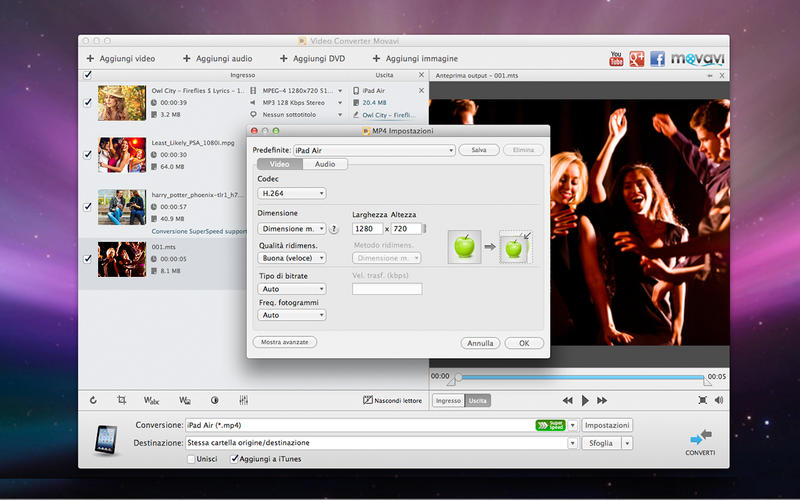800x500 pixels.
Task: Open the Conversione format dropdown arrow
Action: (572, 425)
